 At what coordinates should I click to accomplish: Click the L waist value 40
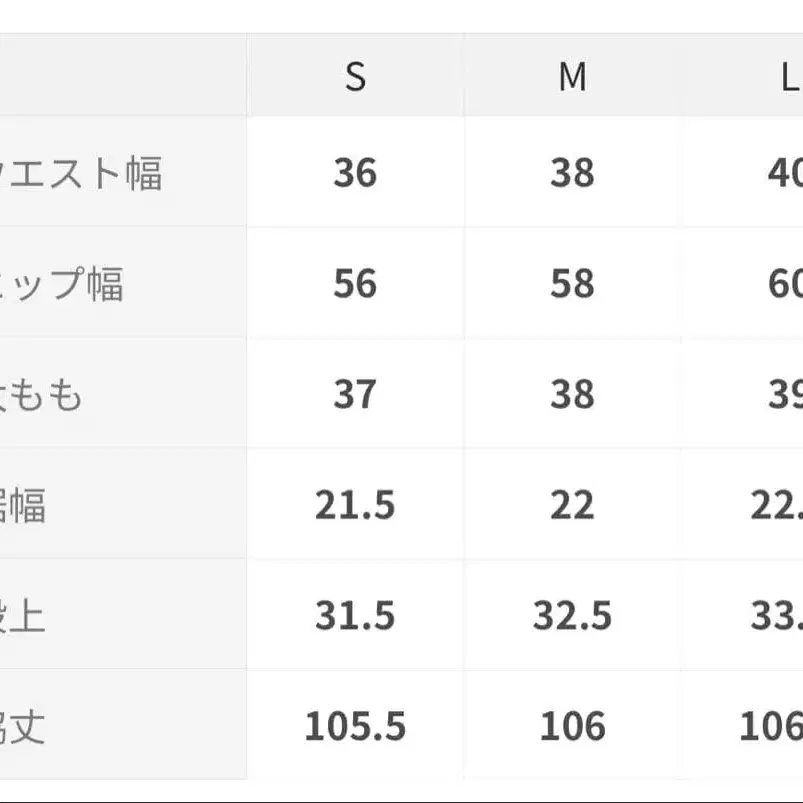click(x=785, y=174)
